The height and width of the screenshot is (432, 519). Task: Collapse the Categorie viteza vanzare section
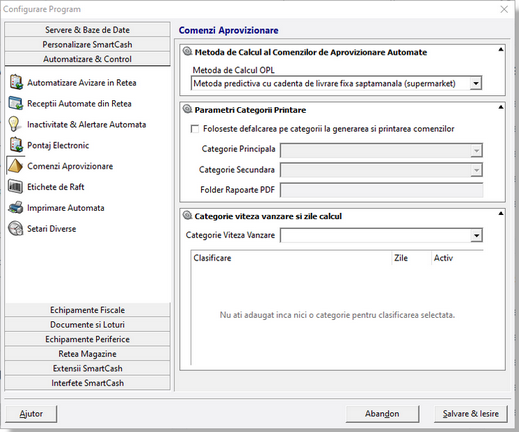coord(500,213)
